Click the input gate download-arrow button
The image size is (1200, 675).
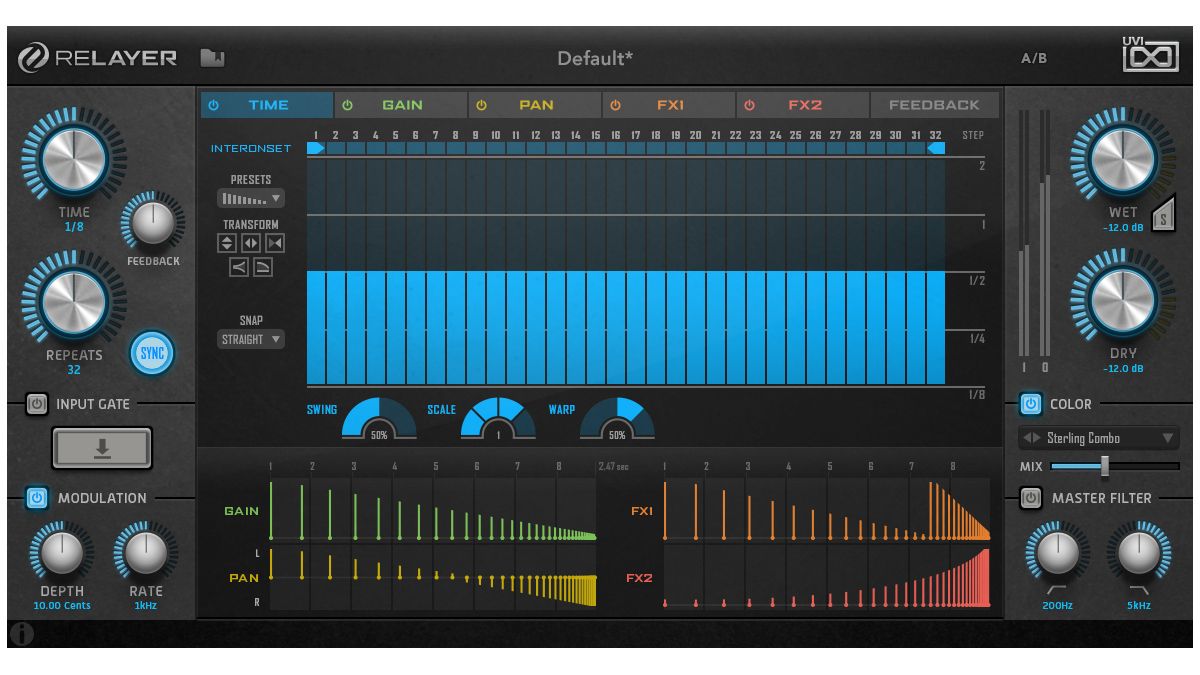102,448
